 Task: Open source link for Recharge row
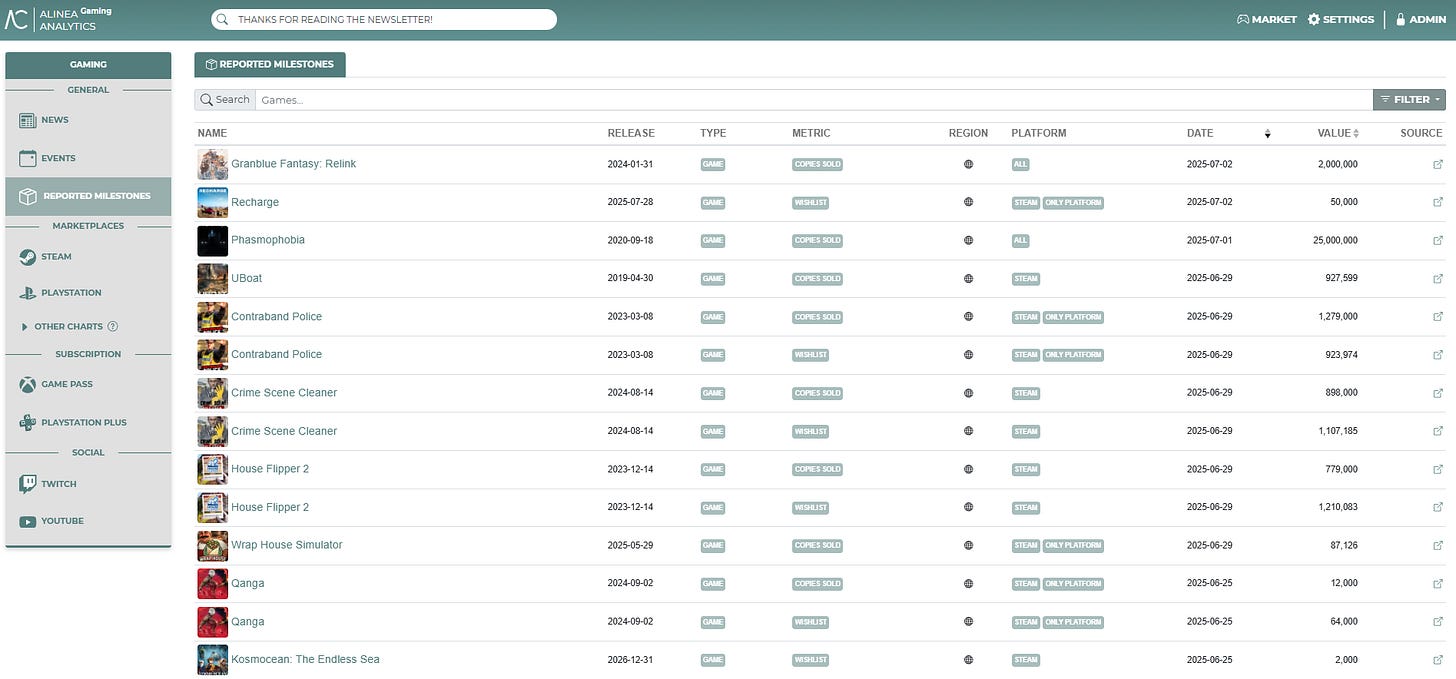pos(1438,202)
